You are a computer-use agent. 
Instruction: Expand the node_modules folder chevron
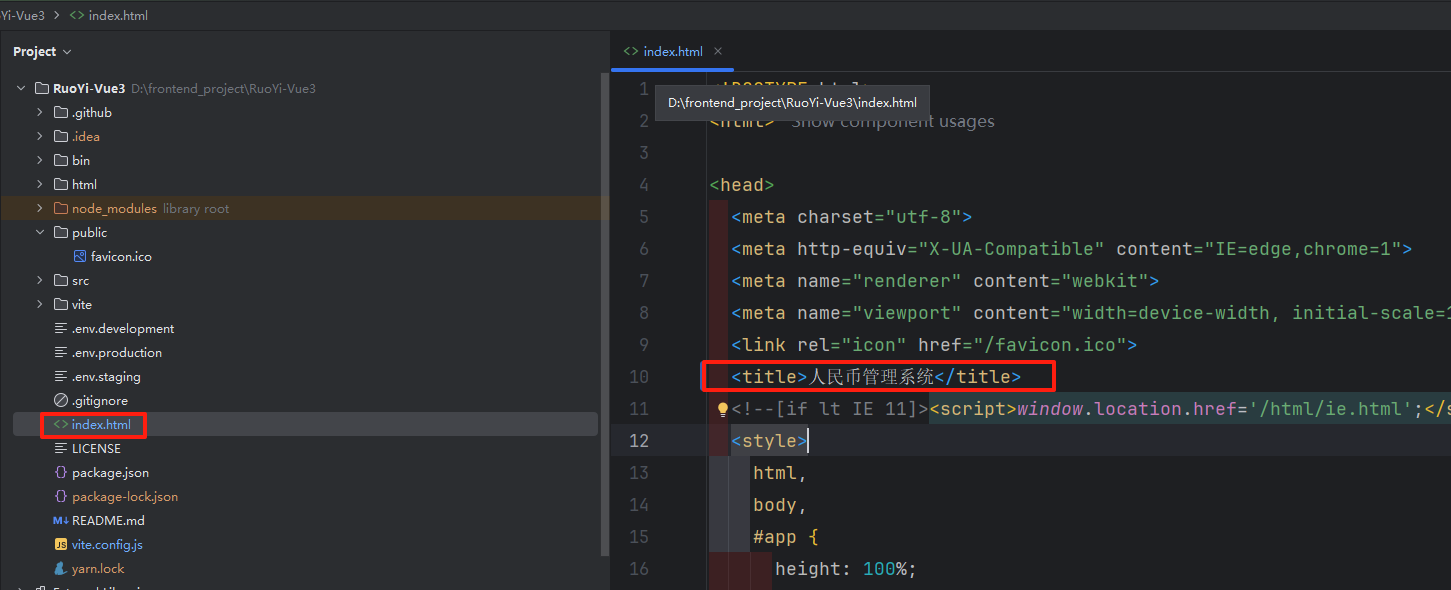pos(40,209)
